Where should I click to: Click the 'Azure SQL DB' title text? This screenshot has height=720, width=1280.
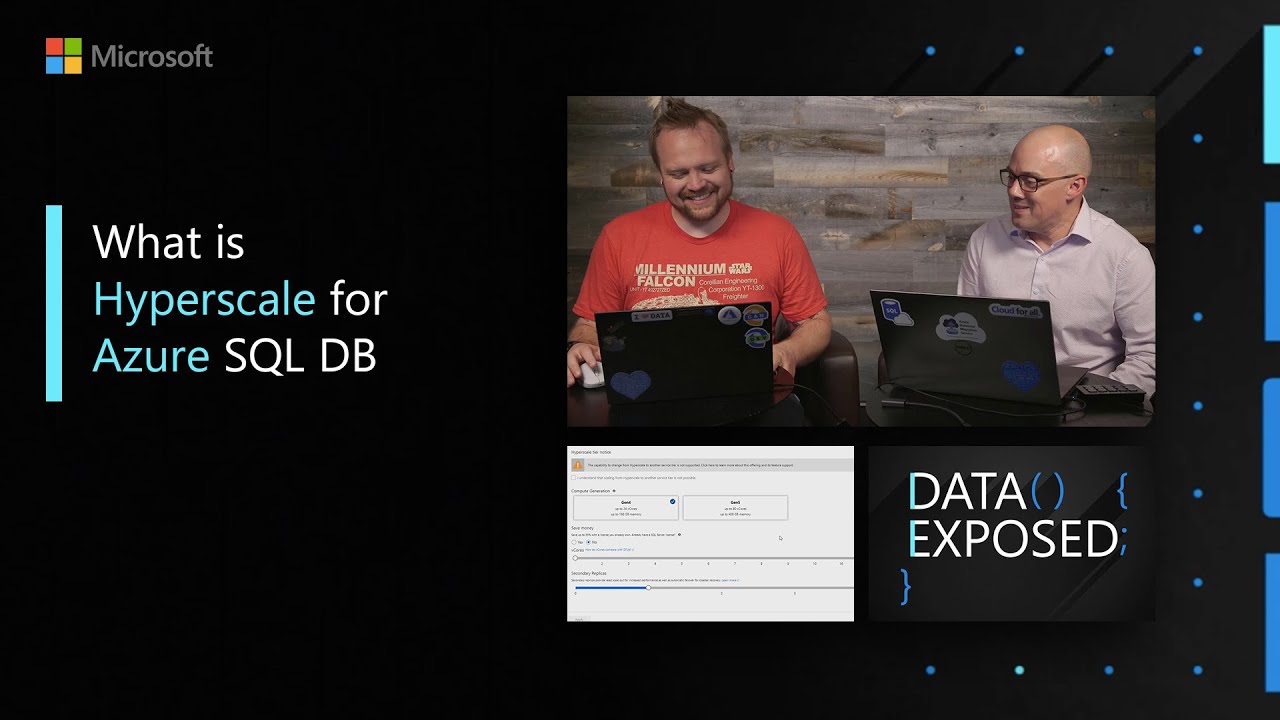pos(235,357)
